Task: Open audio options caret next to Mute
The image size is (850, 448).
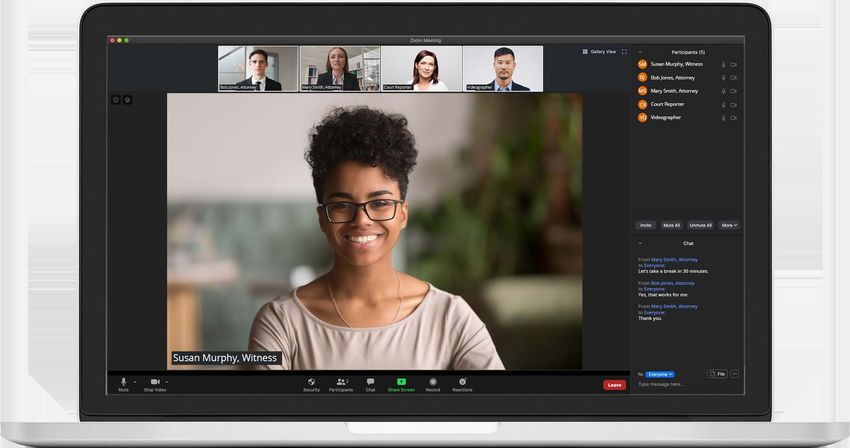Action: point(135,382)
